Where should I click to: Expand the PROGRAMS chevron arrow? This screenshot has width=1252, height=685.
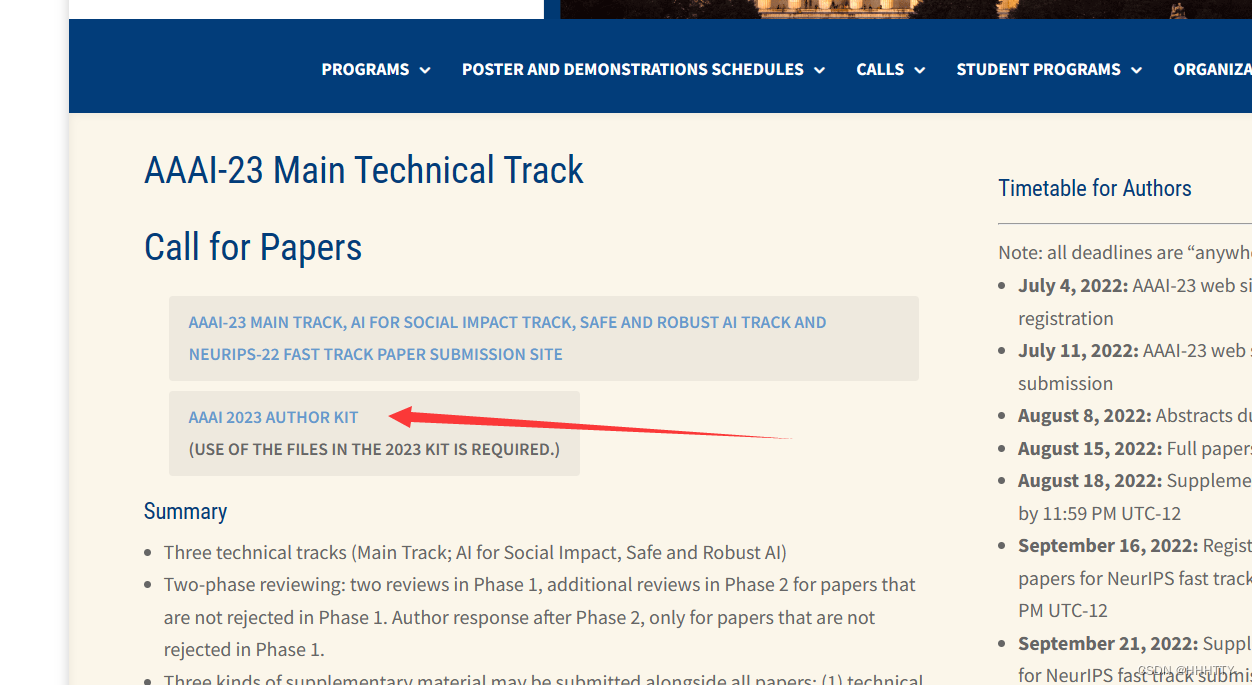[425, 70]
